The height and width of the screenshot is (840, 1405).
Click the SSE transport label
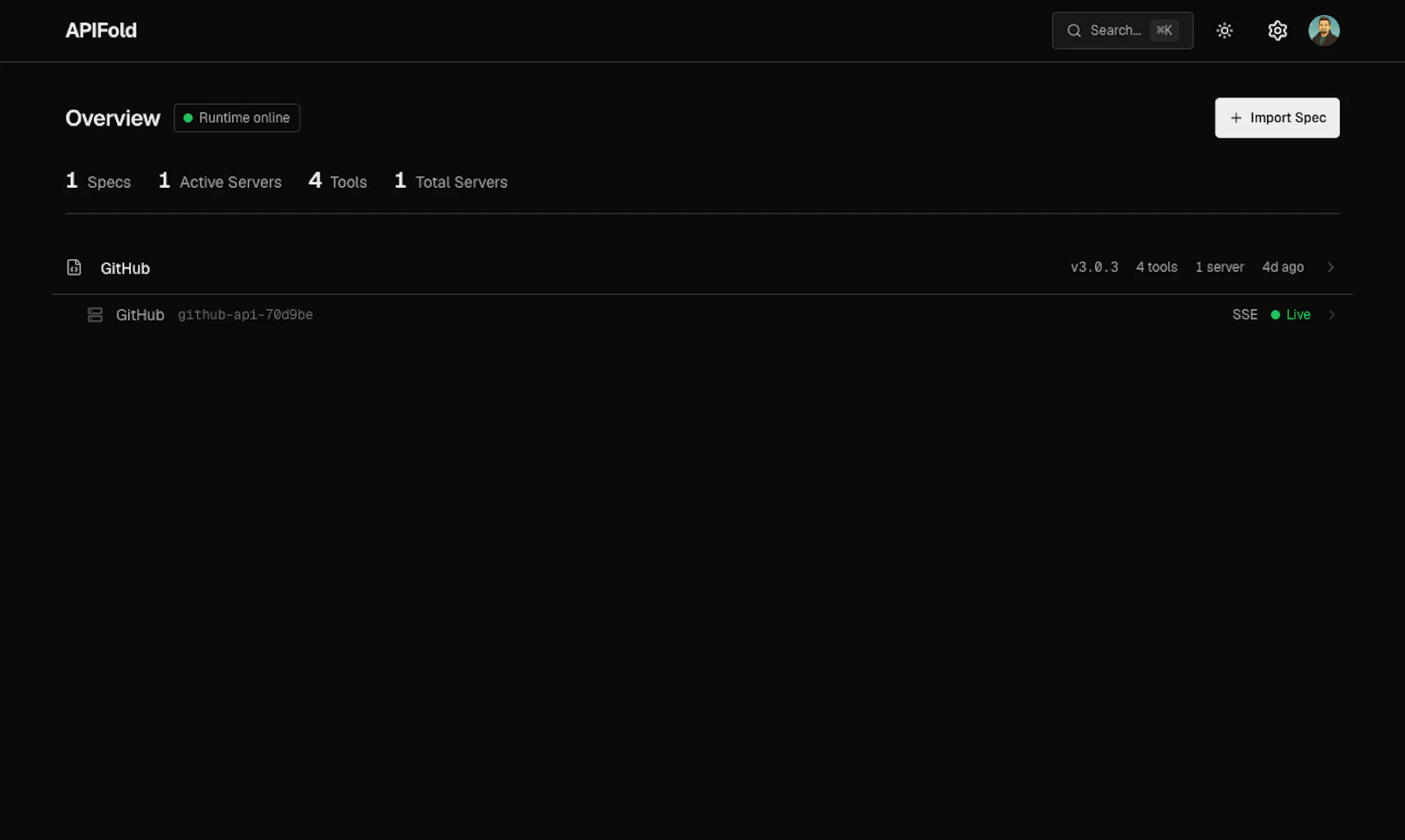1244,315
